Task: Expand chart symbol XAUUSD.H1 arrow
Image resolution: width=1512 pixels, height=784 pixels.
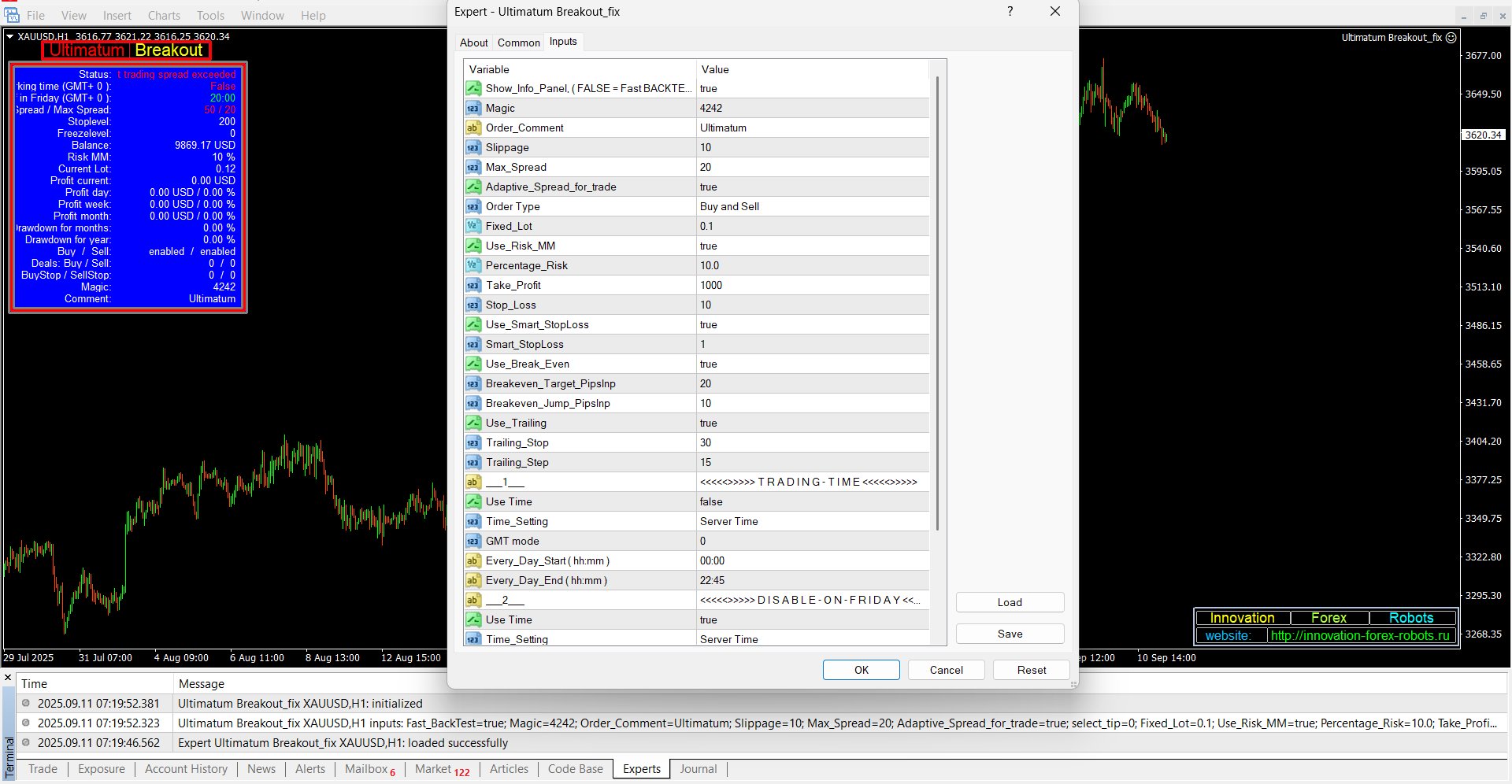Action: [10, 36]
